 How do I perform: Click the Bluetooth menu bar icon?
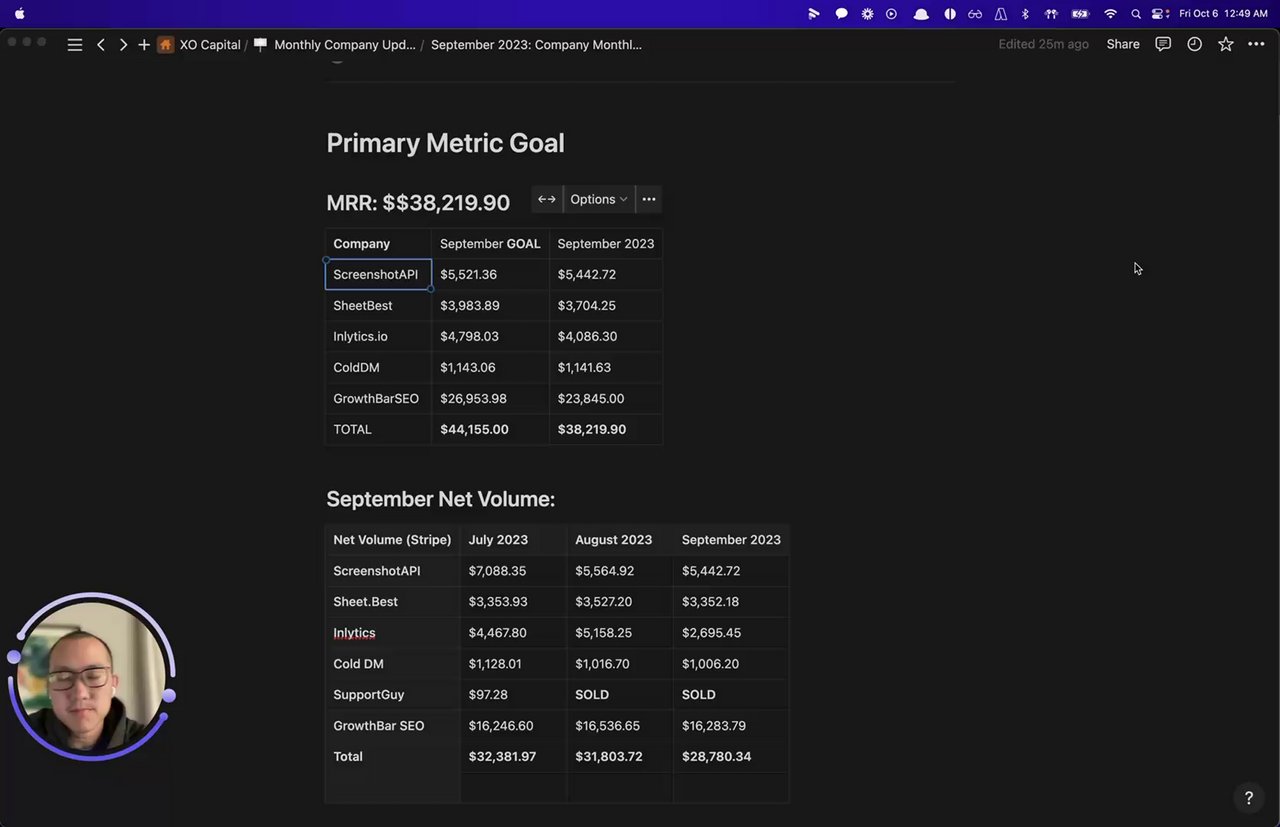(1025, 14)
